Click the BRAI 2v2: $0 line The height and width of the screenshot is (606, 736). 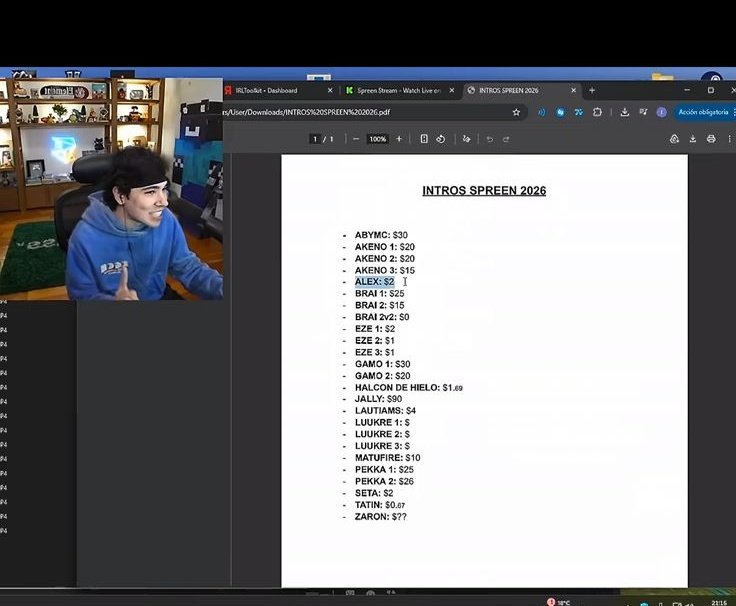382,317
